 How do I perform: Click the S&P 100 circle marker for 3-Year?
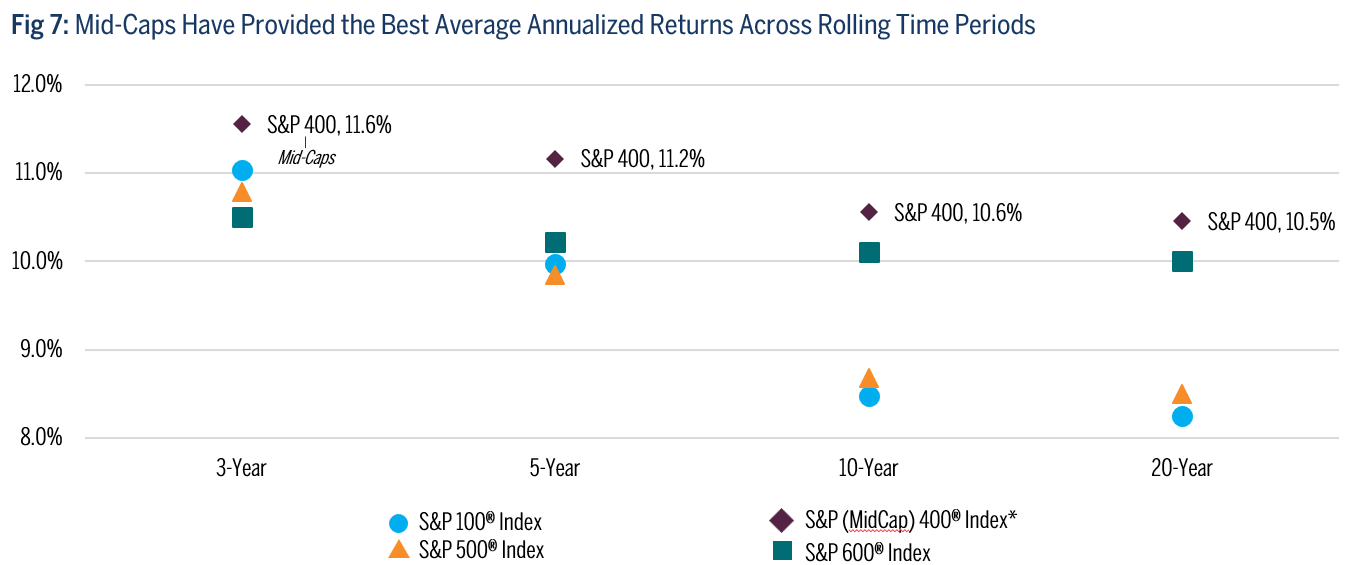(242, 171)
